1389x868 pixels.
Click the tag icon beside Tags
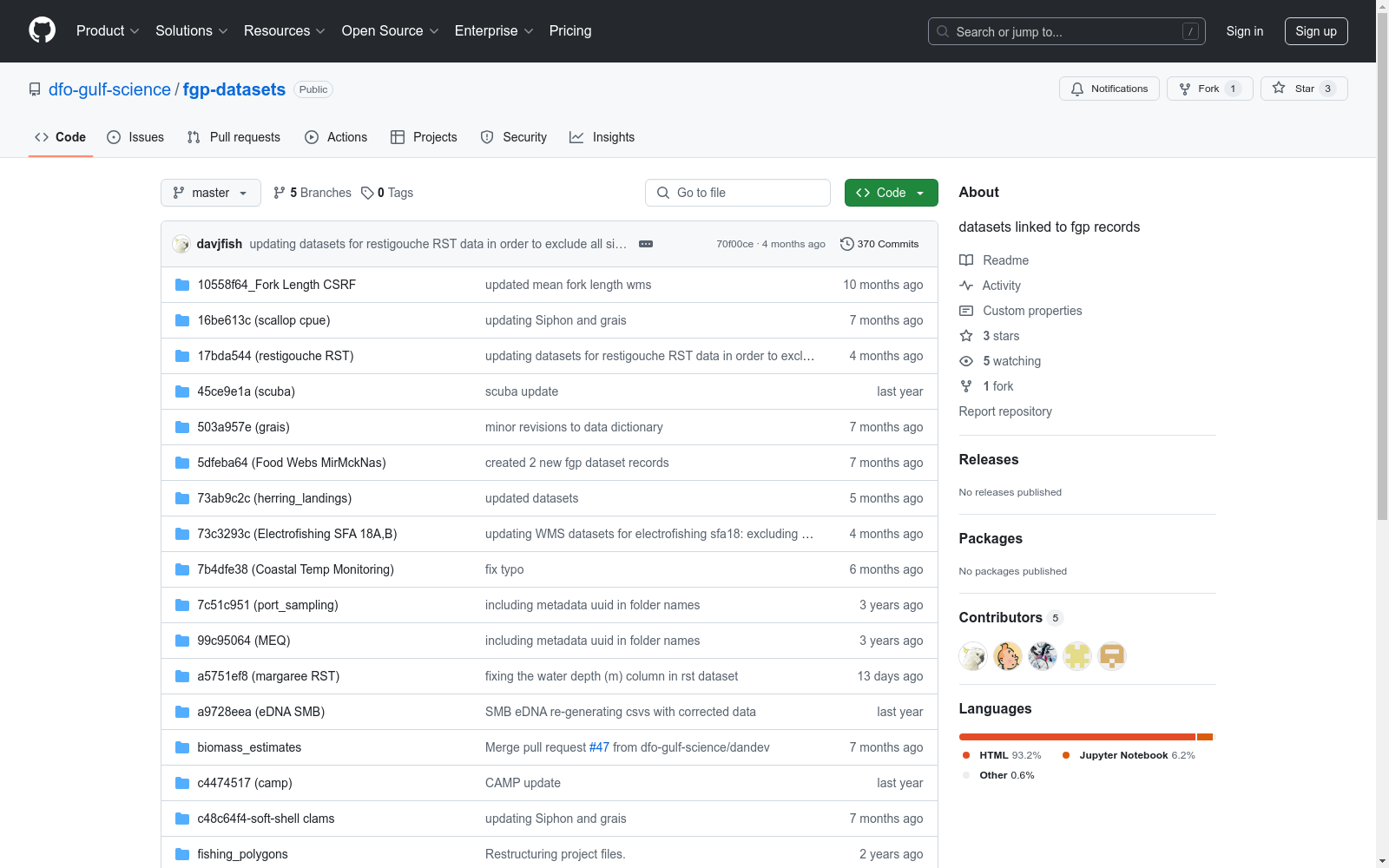click(367, 193)
